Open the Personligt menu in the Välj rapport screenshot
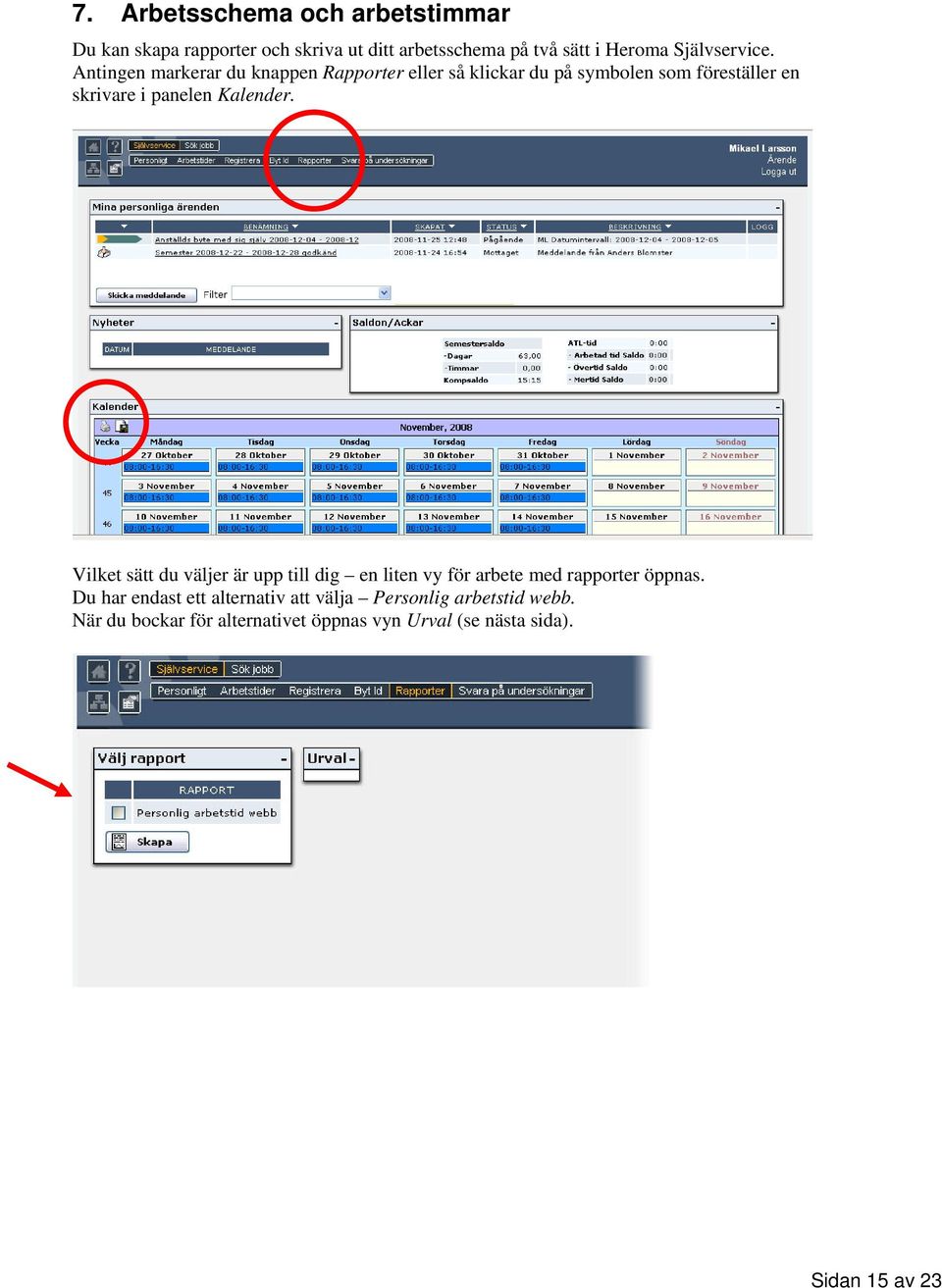 (x=182, y=691)
